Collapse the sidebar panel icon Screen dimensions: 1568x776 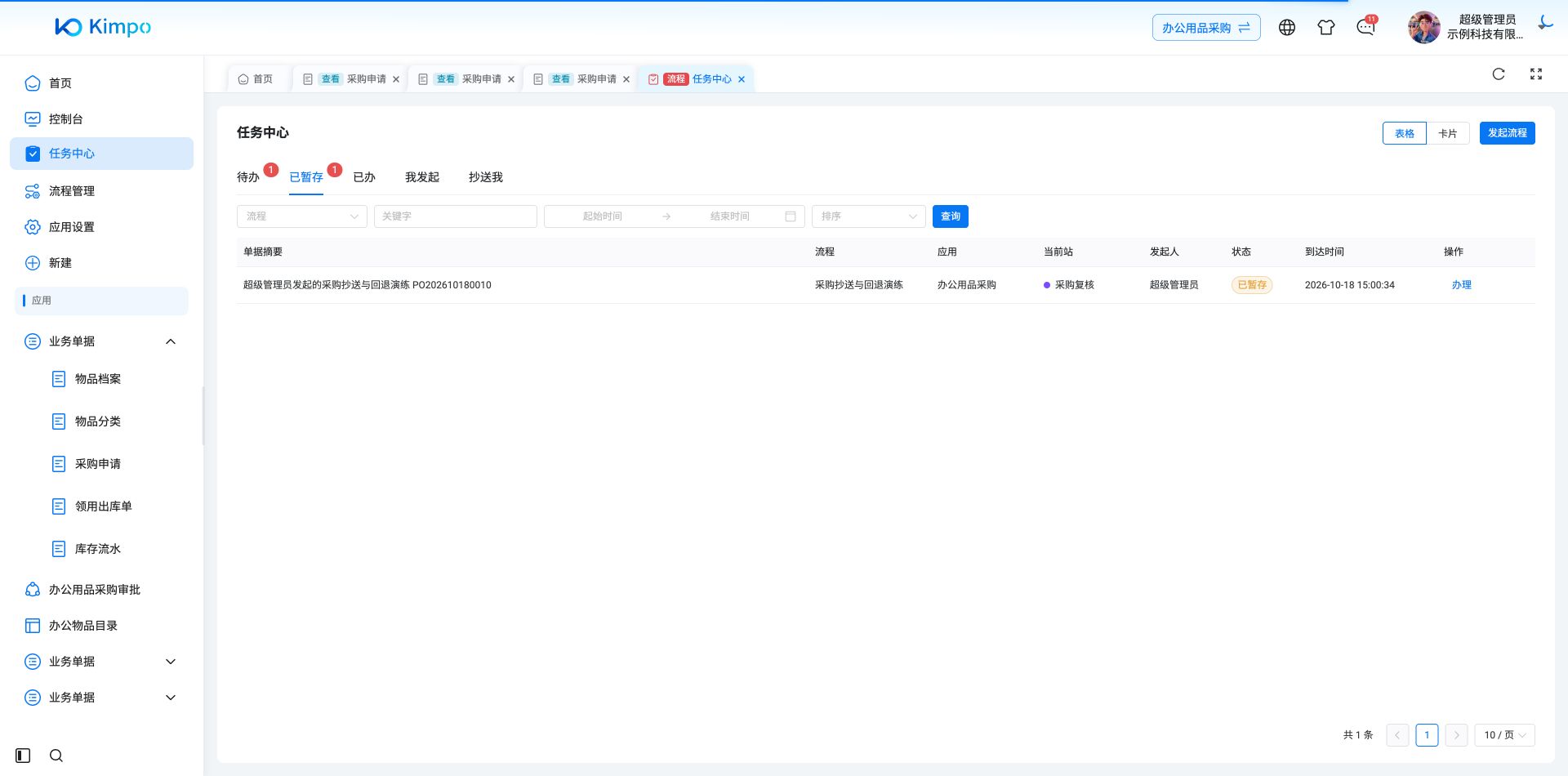click(23, 756)
